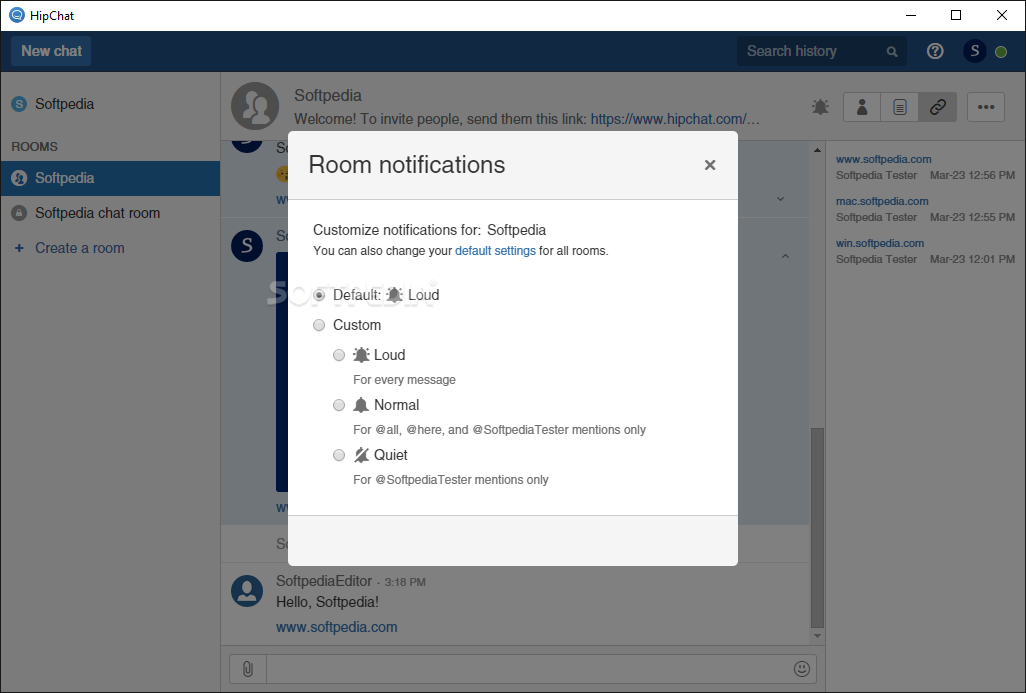Screen dimensions: 1026x693
Task: Click the Normal bell icon
Action: point(361,405)
